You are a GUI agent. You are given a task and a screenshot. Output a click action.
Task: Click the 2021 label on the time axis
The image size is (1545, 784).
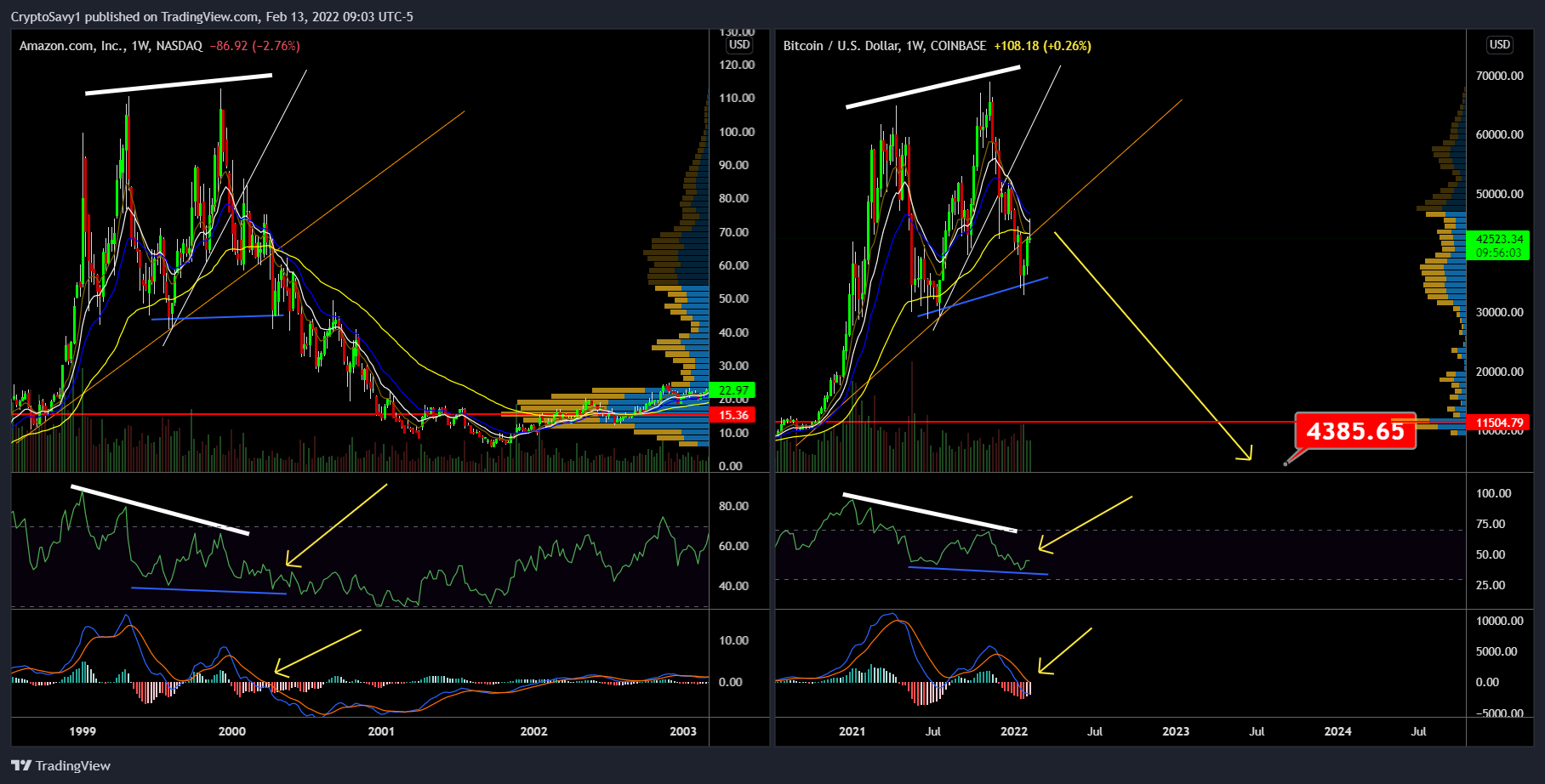852,731
